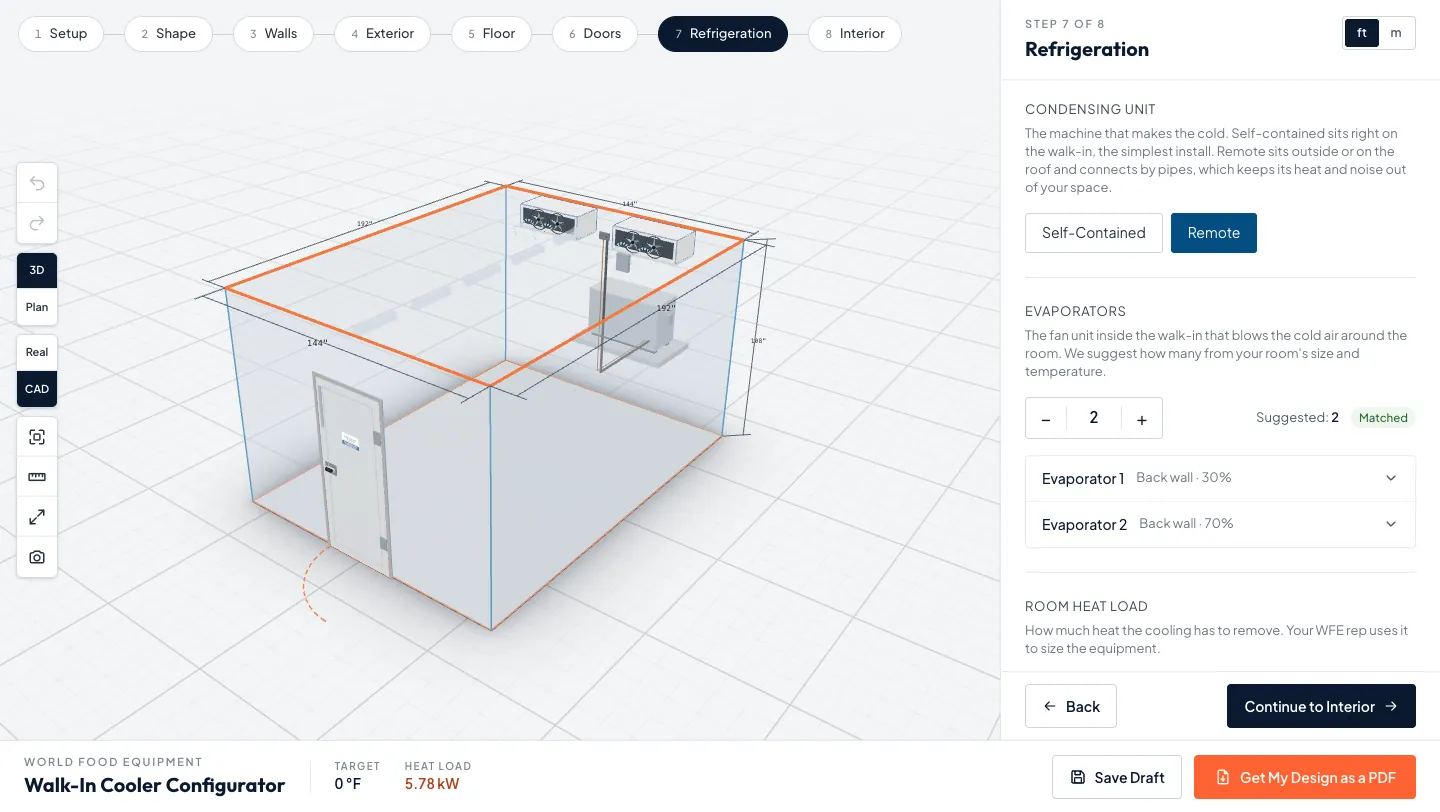Go to step 4 Exterior
The image size is (1440, 812).
(x=382, y=33)
